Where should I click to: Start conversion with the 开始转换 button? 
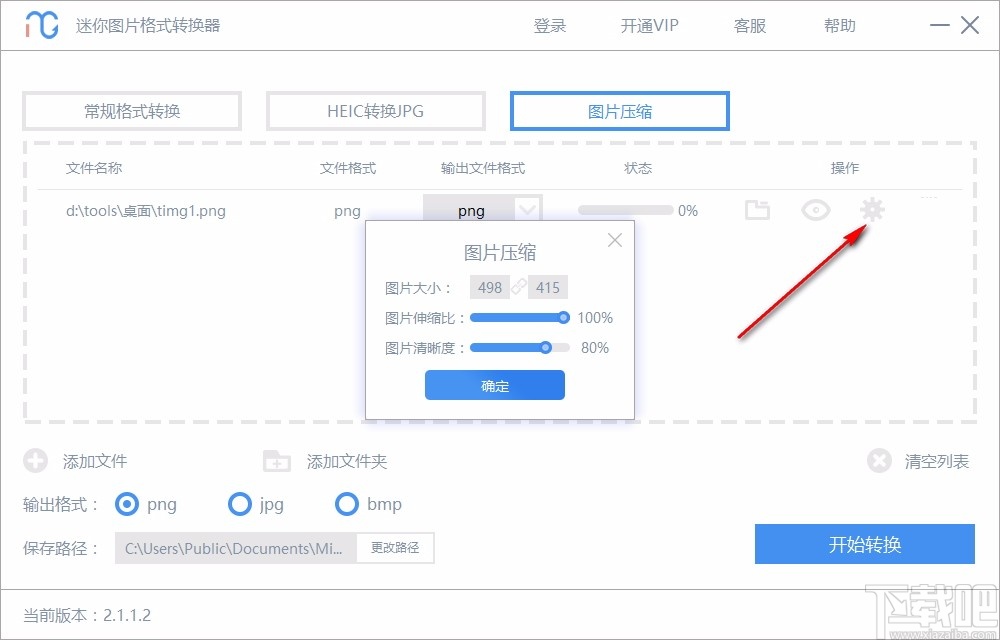coord(864,544)
